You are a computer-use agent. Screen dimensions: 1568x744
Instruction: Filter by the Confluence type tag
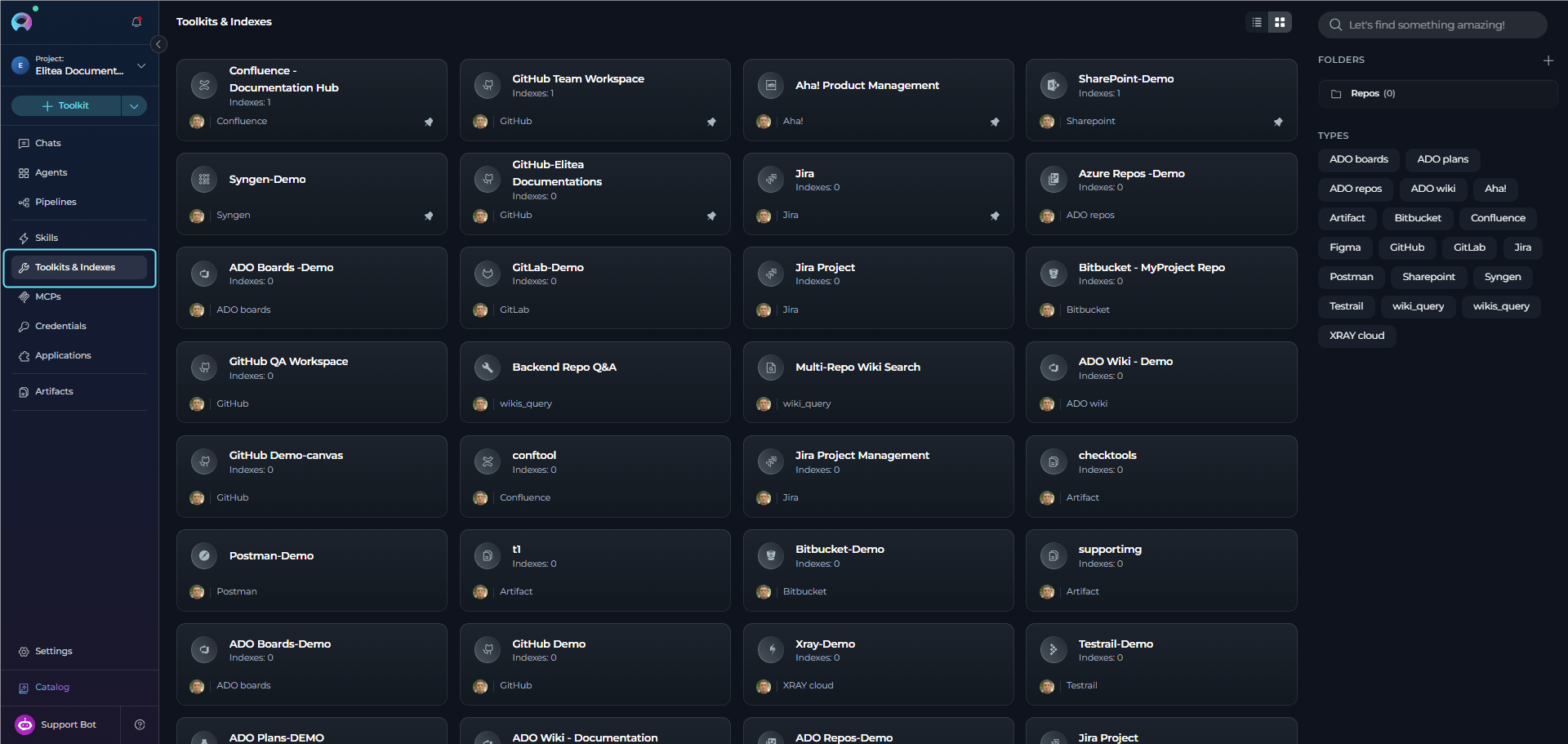tap(1498, 218)
